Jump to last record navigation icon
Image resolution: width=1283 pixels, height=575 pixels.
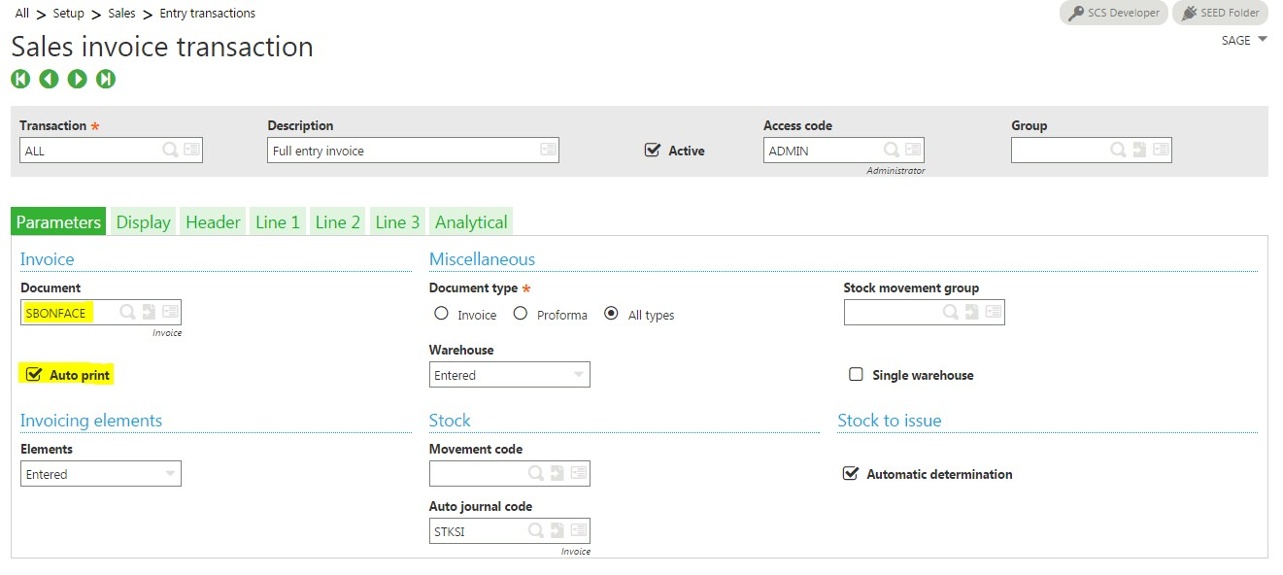tap(106, 79)
